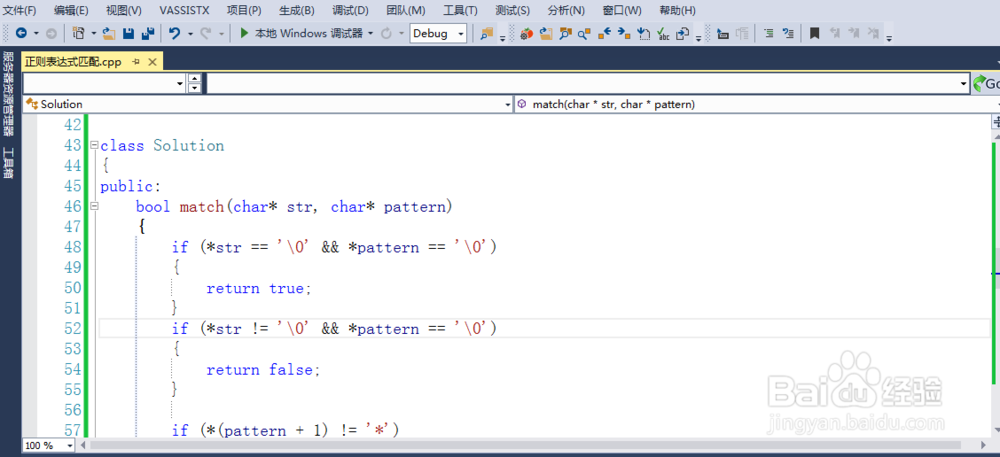Open the 调试(D) menu
1000x457 pixels.
click(x=350, y=10)
